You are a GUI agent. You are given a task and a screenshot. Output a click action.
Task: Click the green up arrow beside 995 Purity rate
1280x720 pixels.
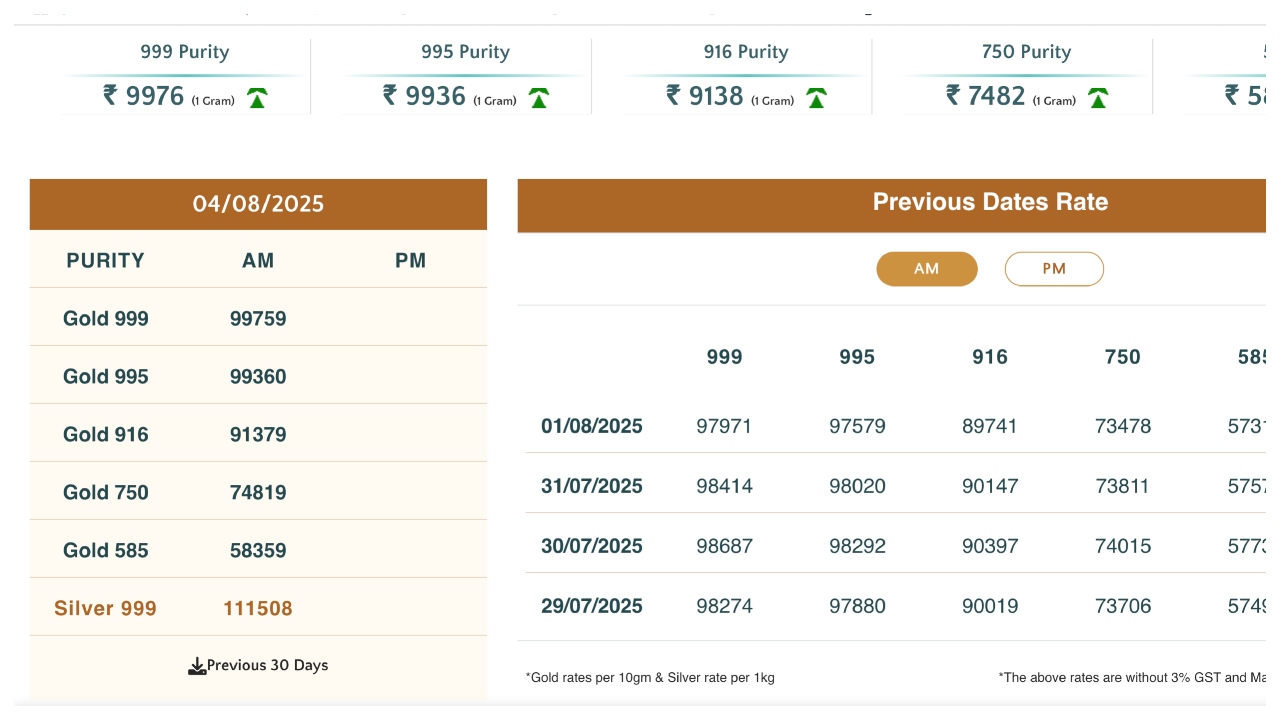(539, 98)
